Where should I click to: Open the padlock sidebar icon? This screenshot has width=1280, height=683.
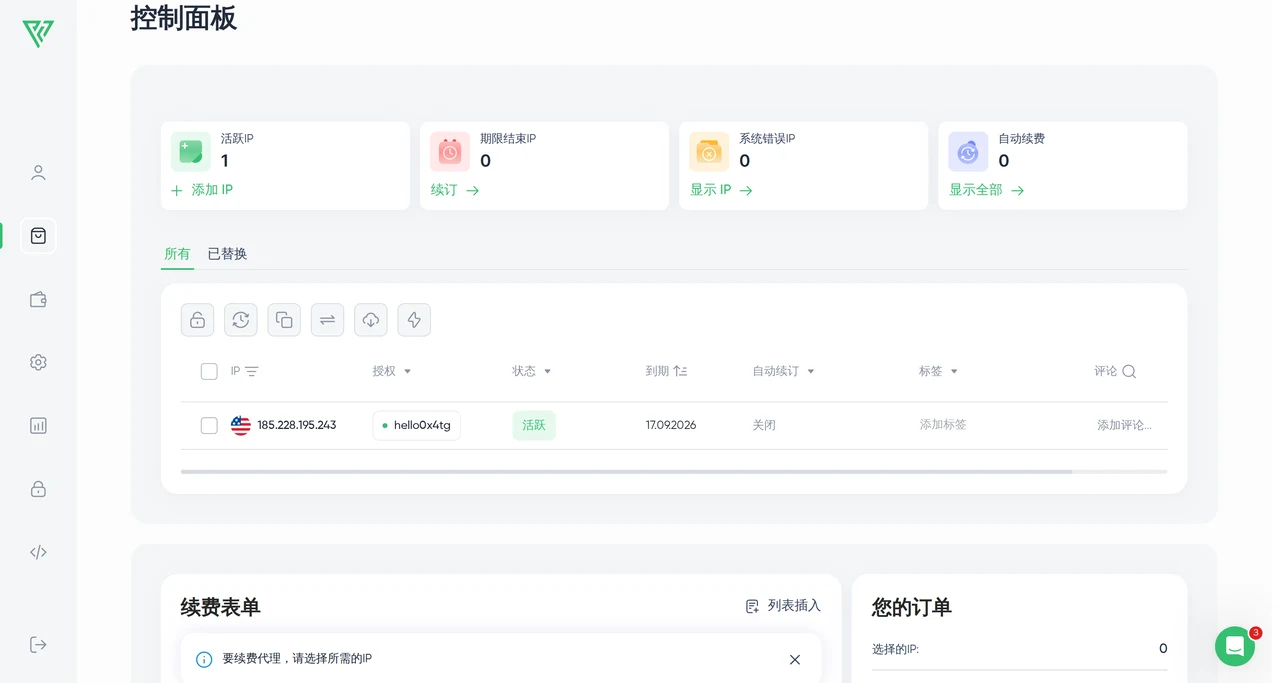pos(38,489)
